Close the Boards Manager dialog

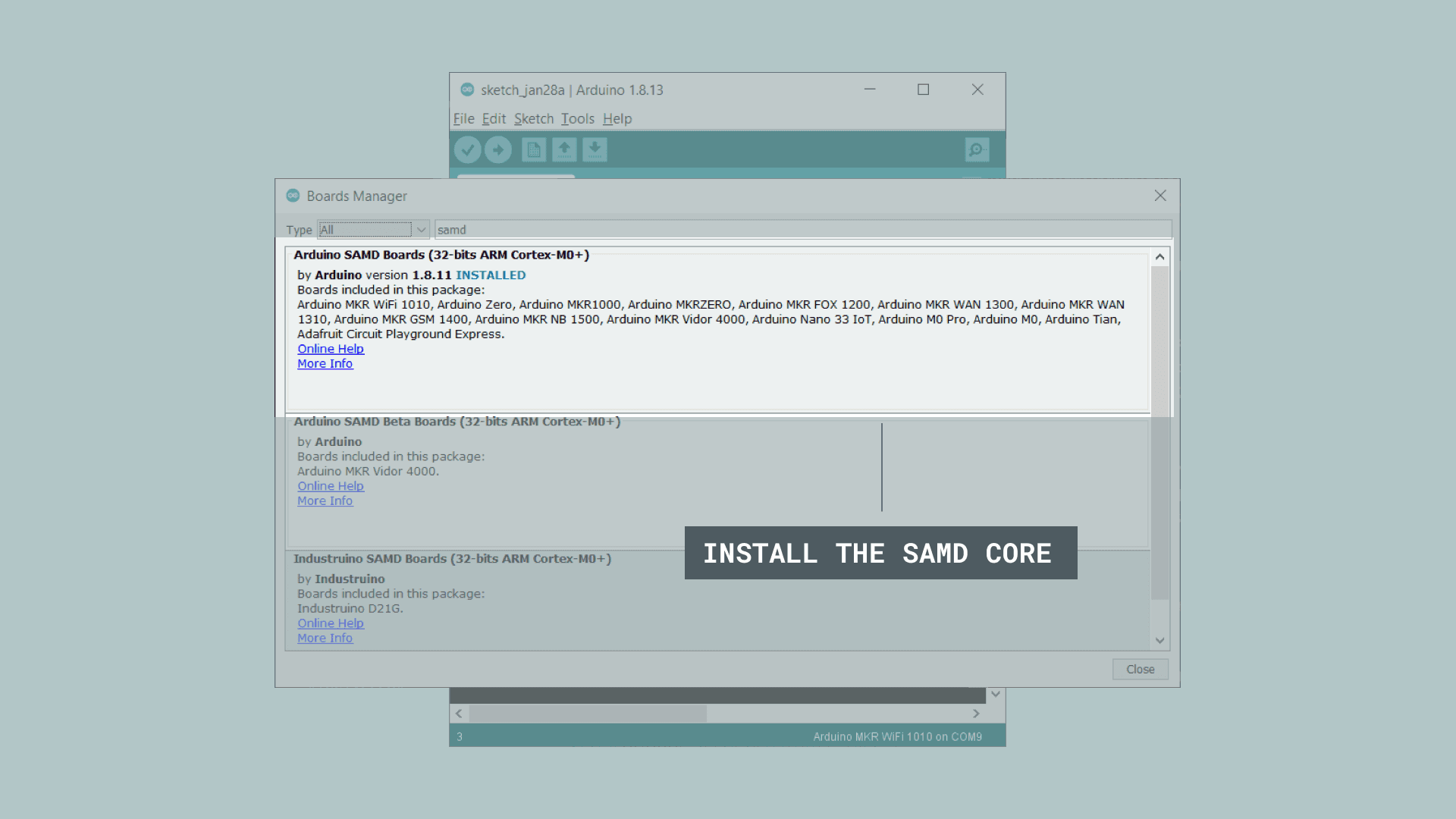pyautogui.click(x=1140, y=668)
